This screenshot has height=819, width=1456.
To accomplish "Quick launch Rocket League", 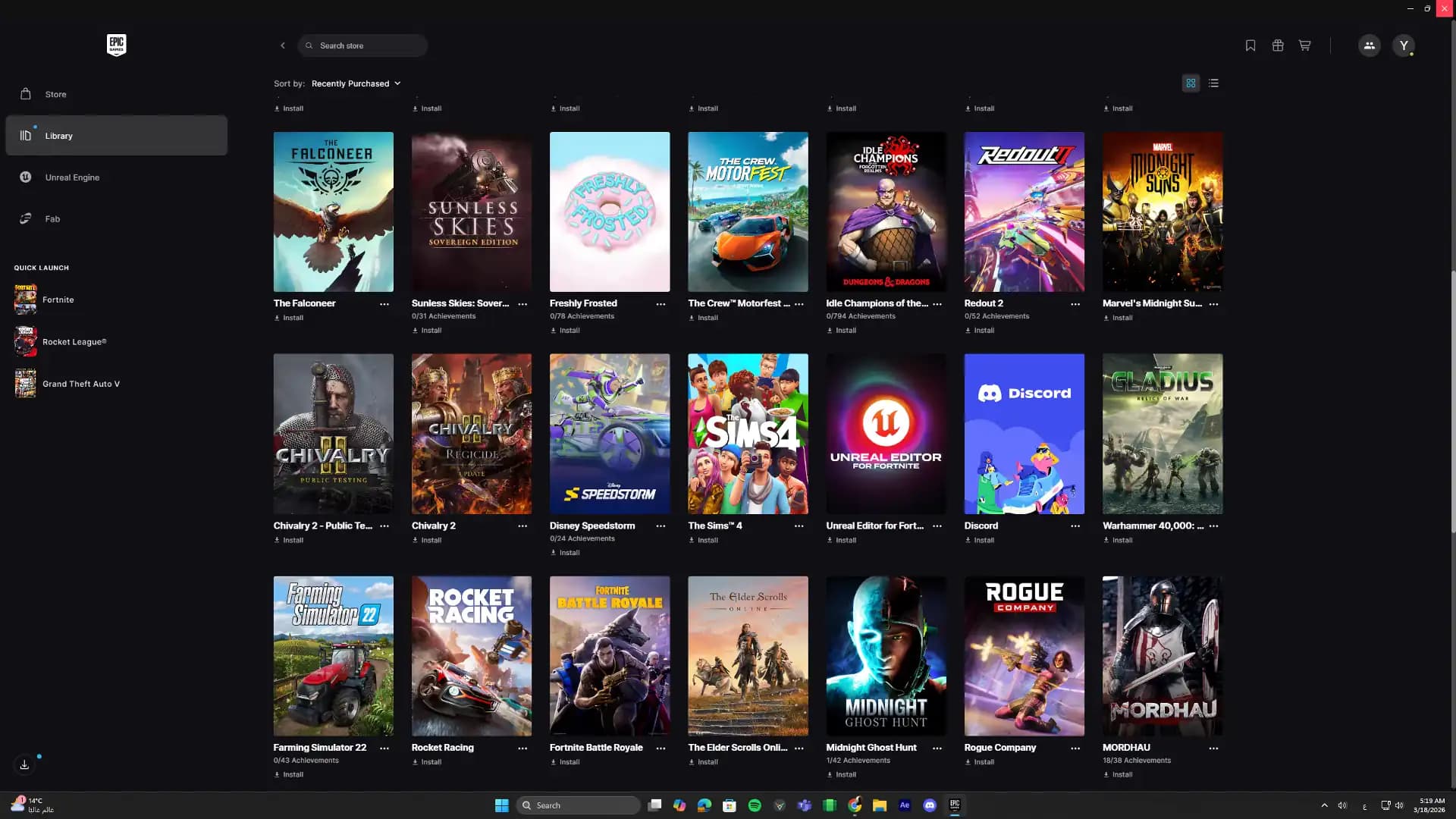I will pos(61,342).
